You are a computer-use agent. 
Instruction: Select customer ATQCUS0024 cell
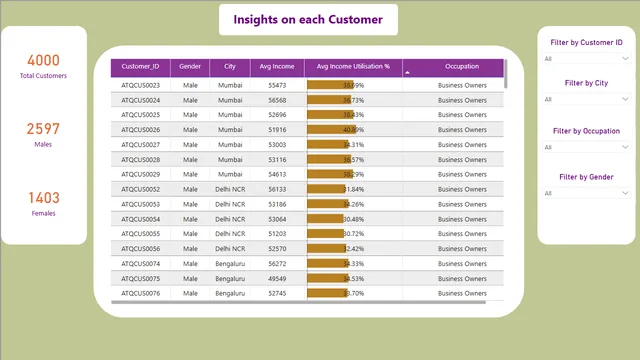140,100
